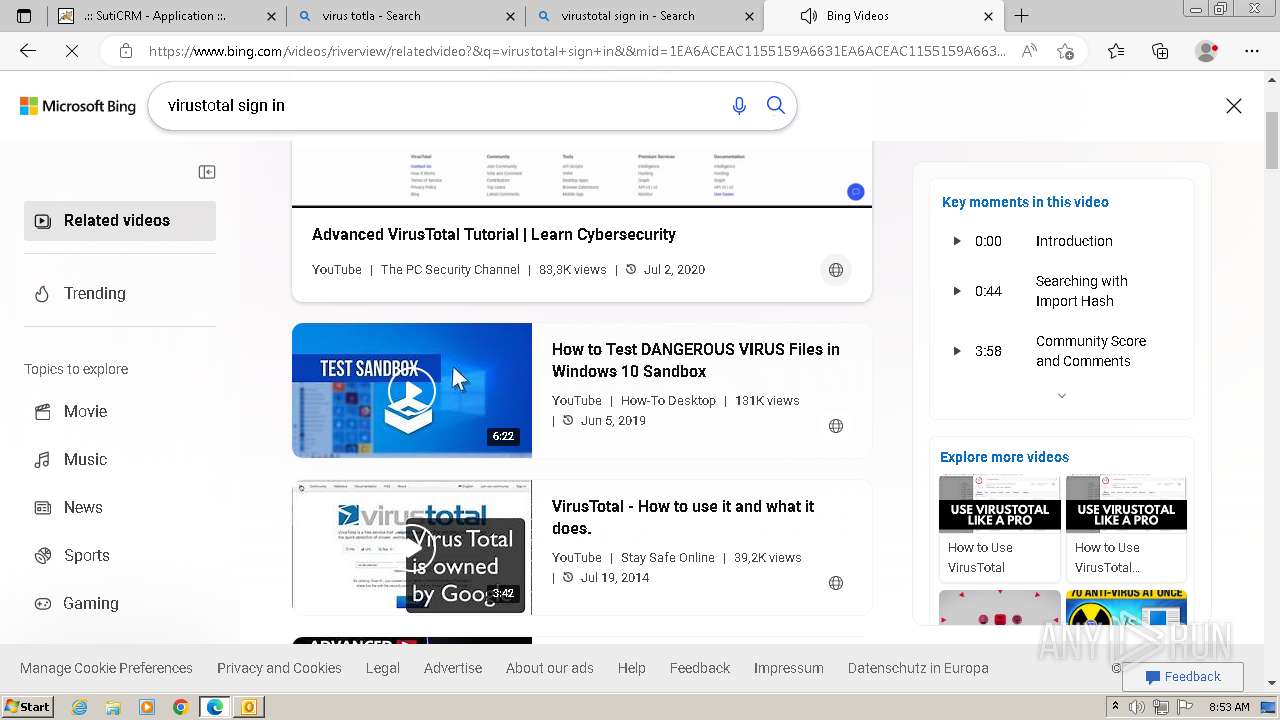Image resolution: width=1280 pixels, height=720 pixels.
Task: Open Datenschutz in Europa link
Action: pyautogui.click(x=918, y=668)
